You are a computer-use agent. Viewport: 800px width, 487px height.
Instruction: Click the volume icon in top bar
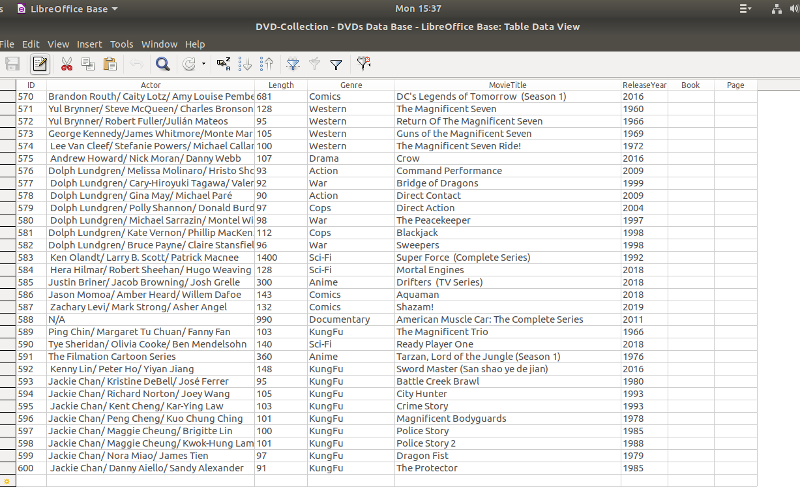794,9
